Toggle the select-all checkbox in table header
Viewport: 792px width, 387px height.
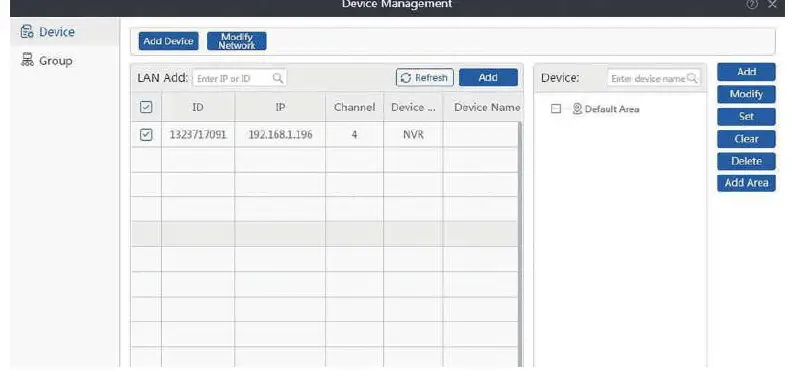145,107
